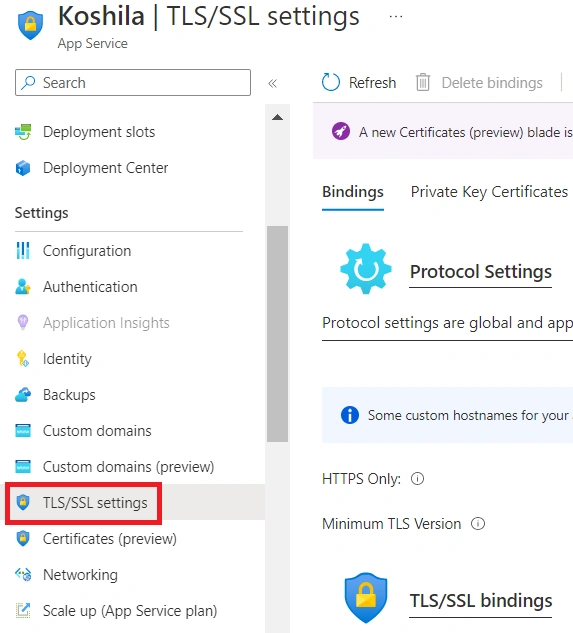Click the Custom domains (preview) icon
Screen dimensions: 573x633
tap(23, 466)
